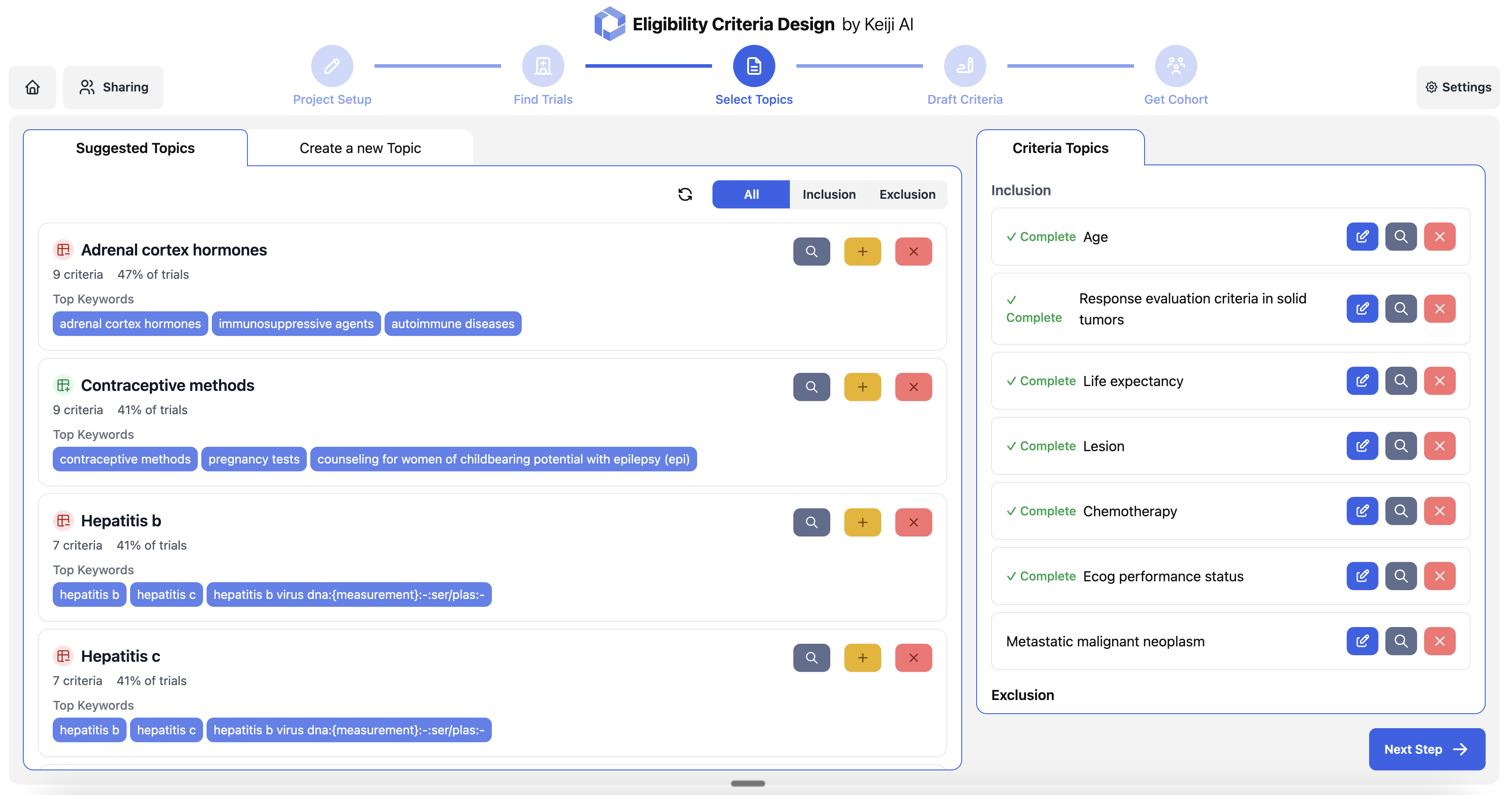
Task: Add Contraceptive methods topic with plus button
Action: [x=862, y=387]
